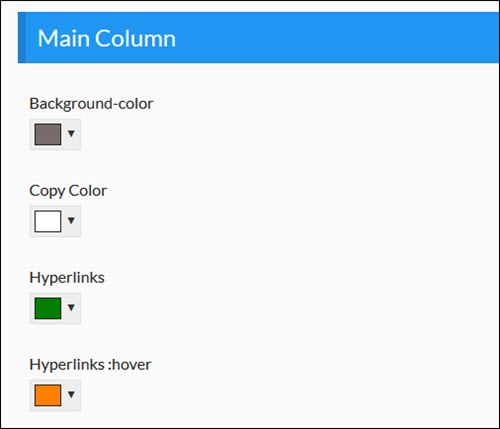Click the Background-color picker button frame
Image resolution: width=500 pixels, height=429 pixels.
pos(55,134)
